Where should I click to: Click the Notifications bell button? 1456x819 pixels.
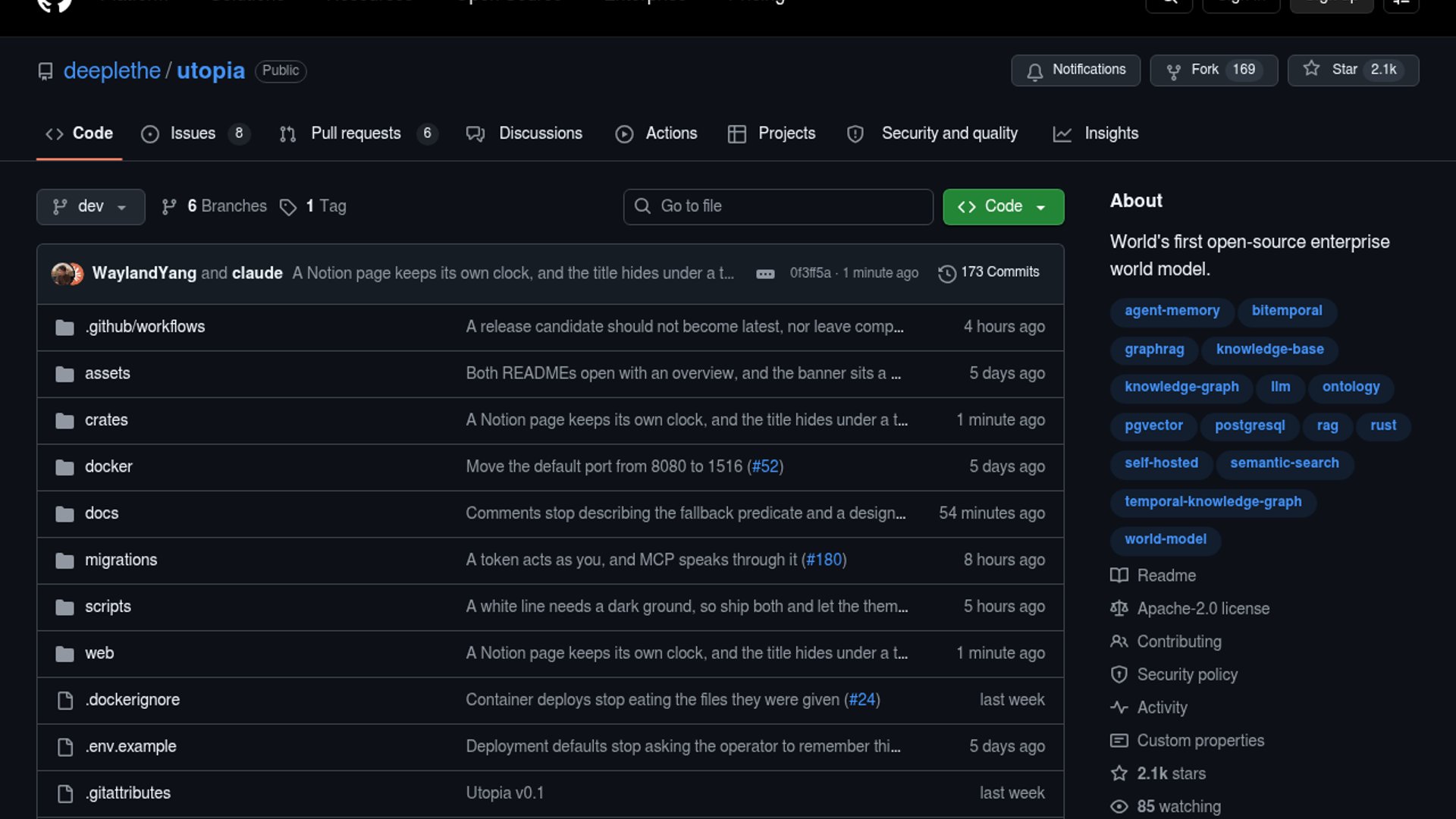(1075, 70)
